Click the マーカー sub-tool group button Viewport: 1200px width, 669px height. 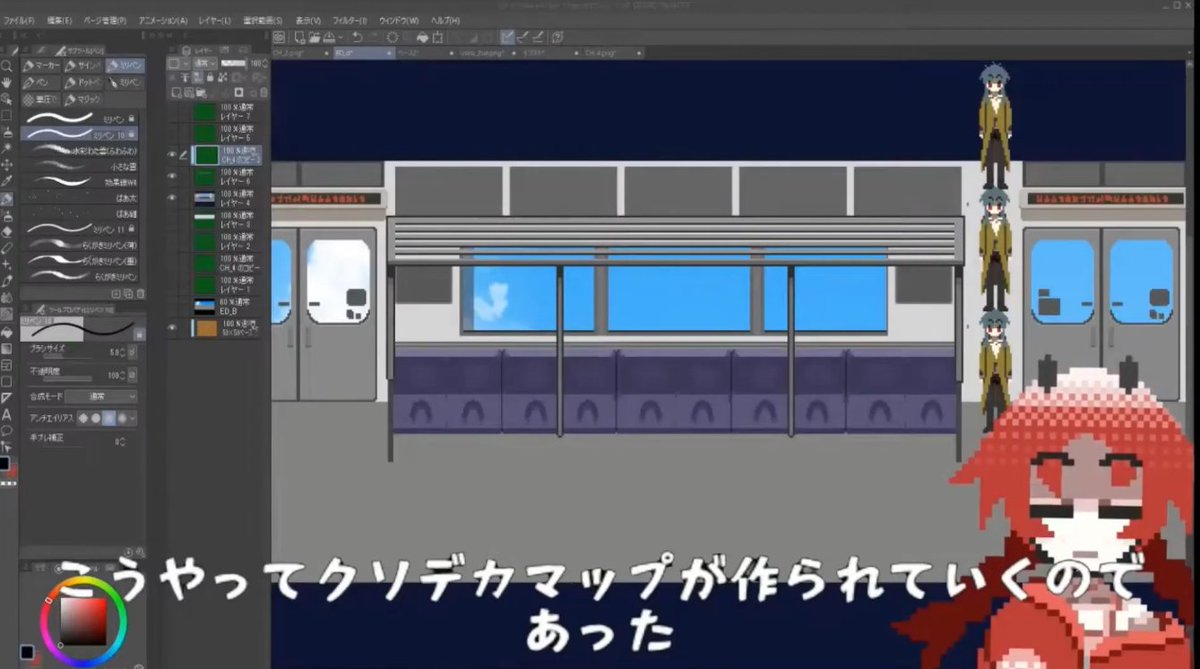[x=42, y=64]
